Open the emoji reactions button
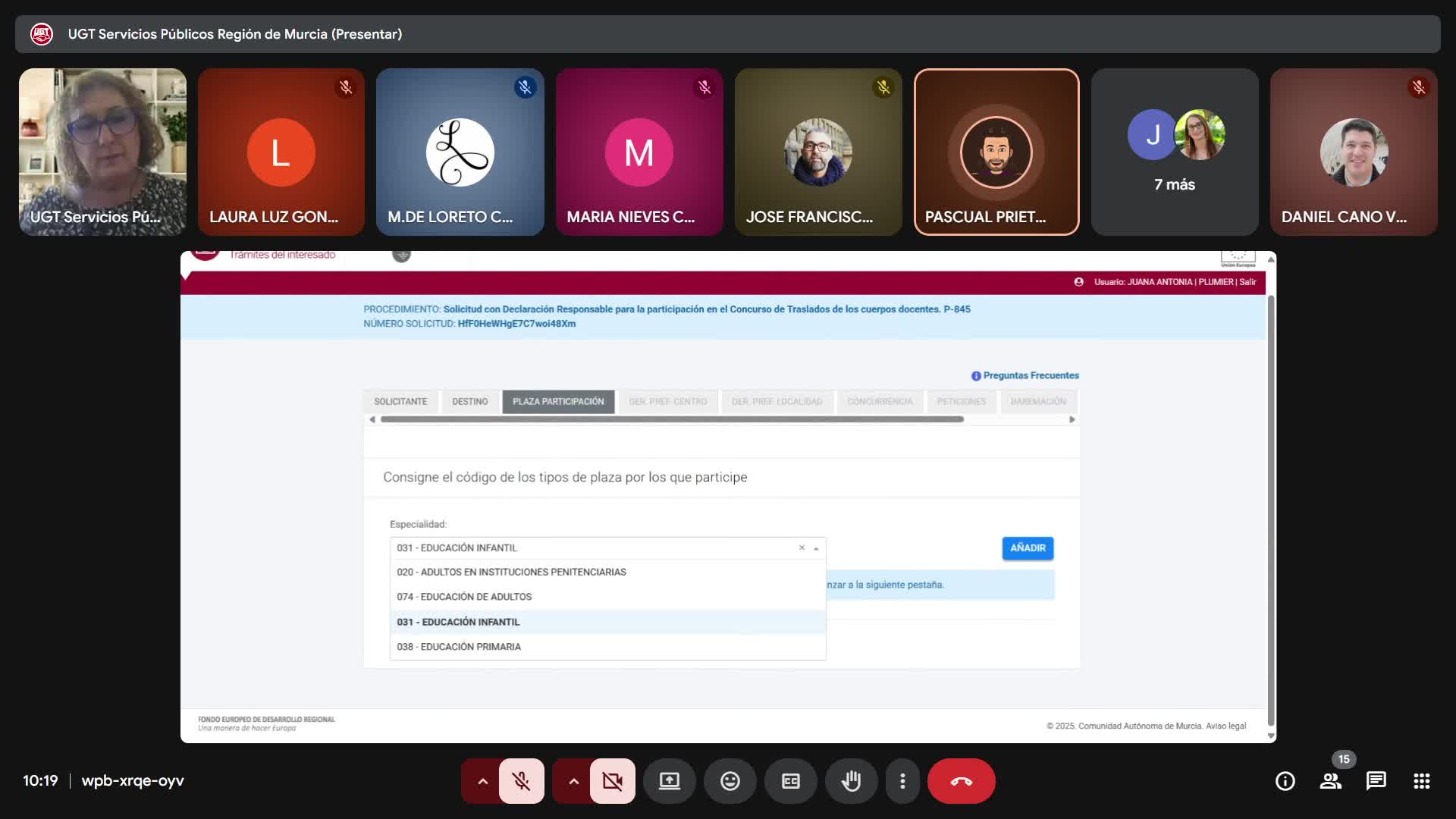1456x819 pixels. tap(730, 781)
